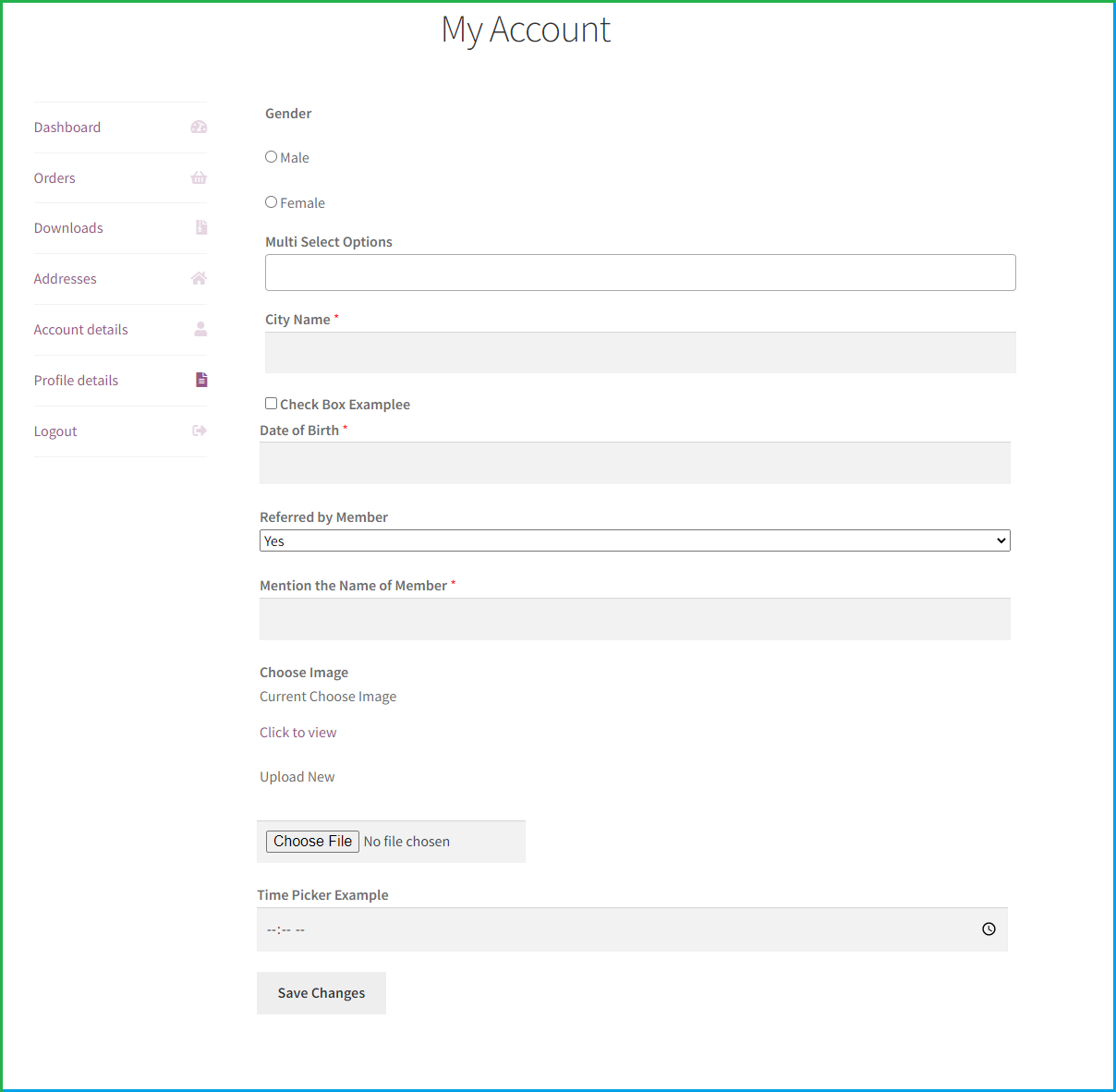Screen dimensions: 1116x1092
Task: Open time picker via clock icon
Action: [989, 929]
